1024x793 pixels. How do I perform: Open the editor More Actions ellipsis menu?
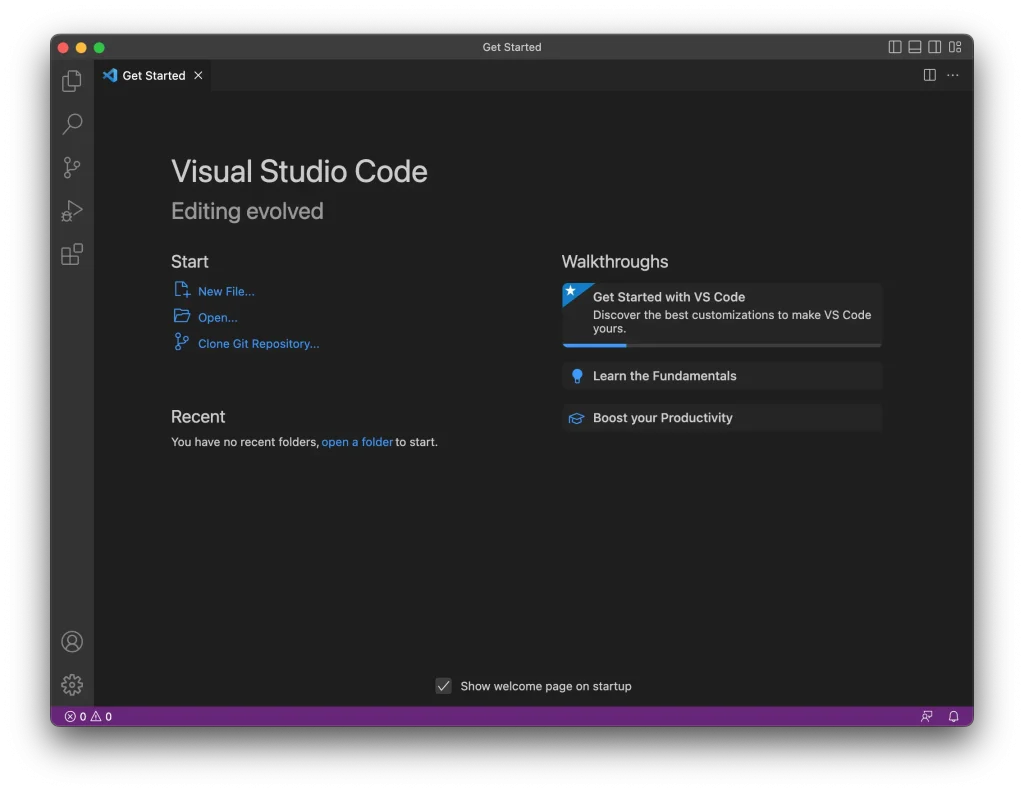click(953, 76)
